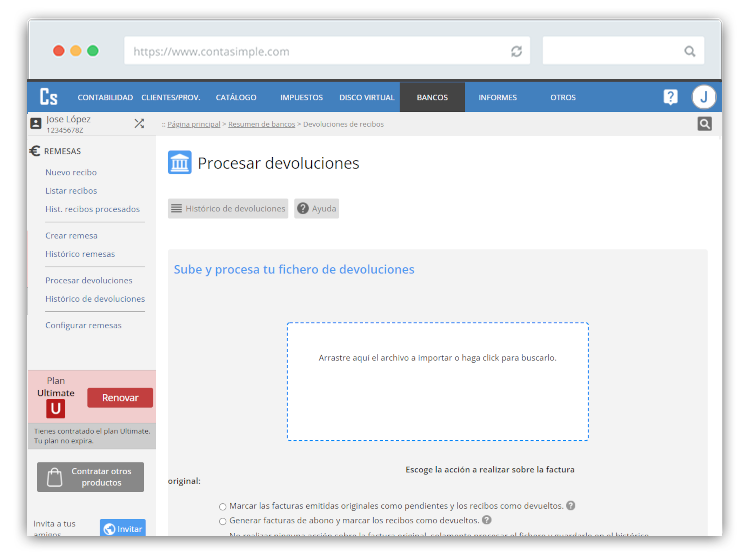Viewport: 750px width, 552px height.
Task: Open Listar recibos in sidebar
Action: tap(71, 191)
